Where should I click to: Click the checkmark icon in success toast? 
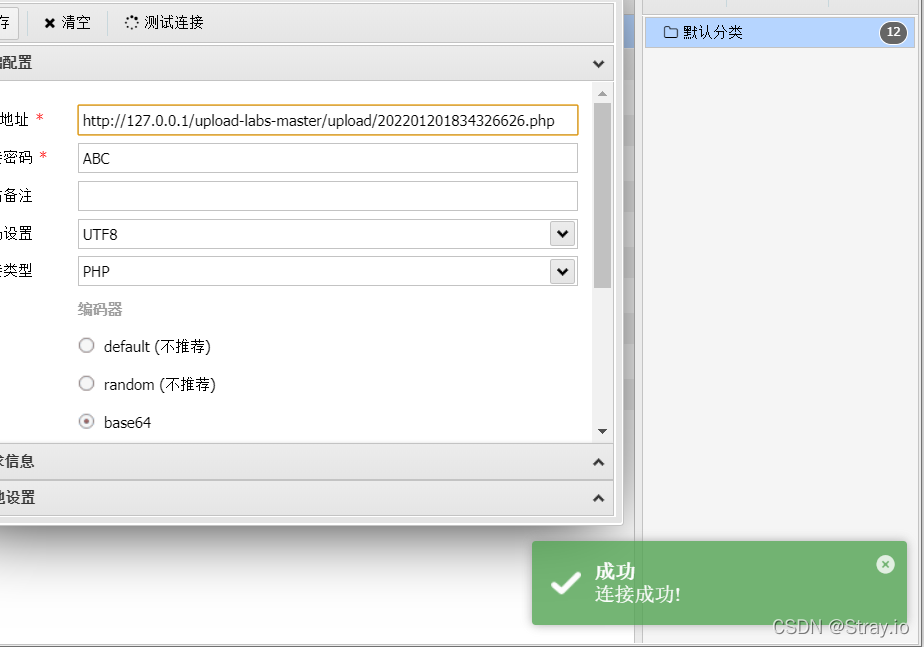pos(566,583)
